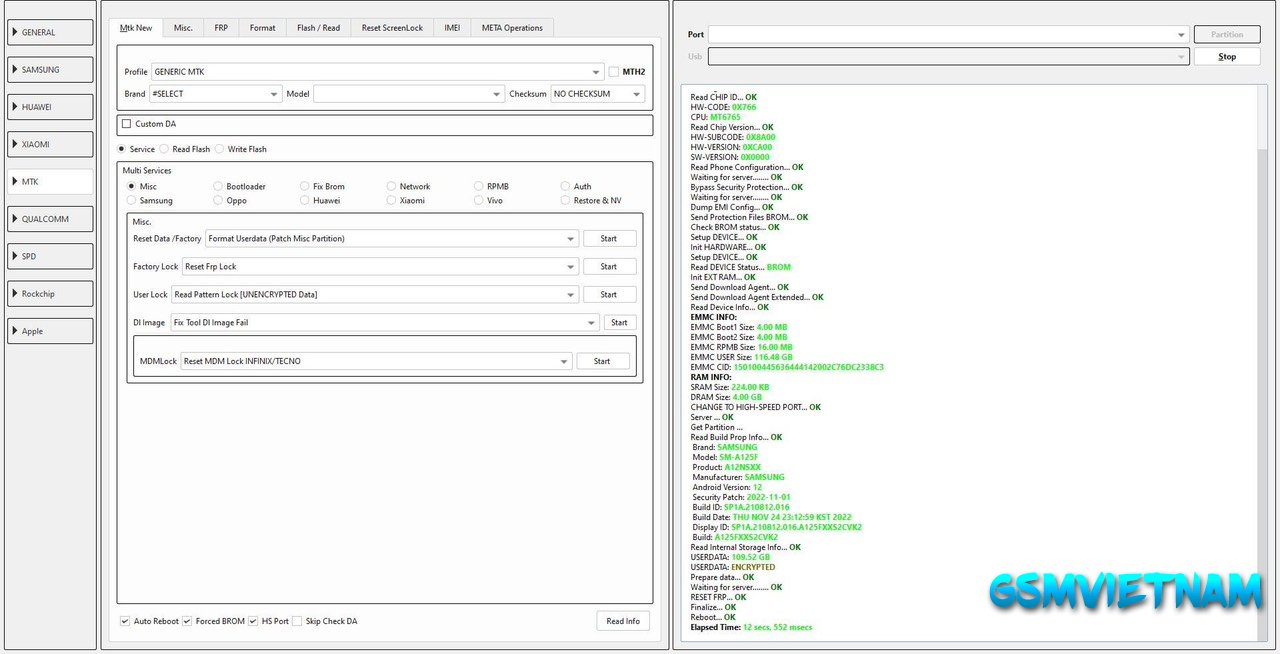Open the User Lock dropdown
Viewport: 1280px width, 654px height.
click(375, 294)
